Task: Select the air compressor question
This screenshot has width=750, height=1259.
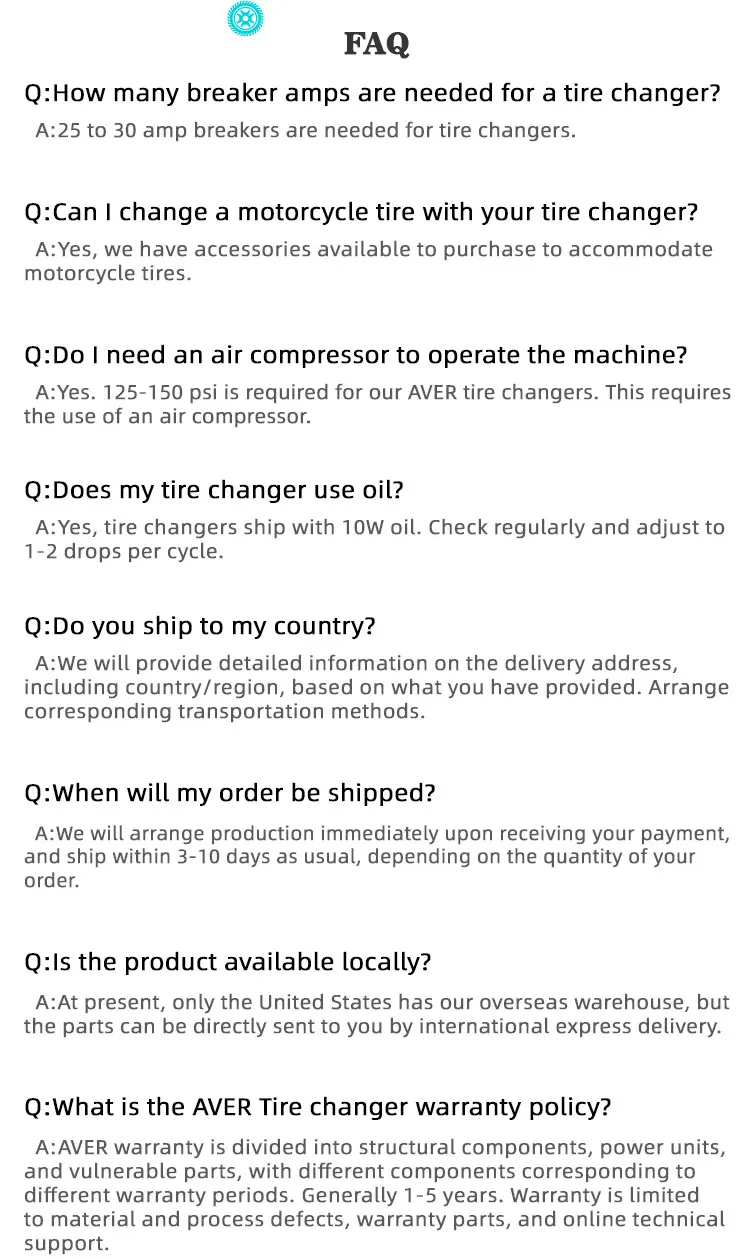Action: [356, 355]
